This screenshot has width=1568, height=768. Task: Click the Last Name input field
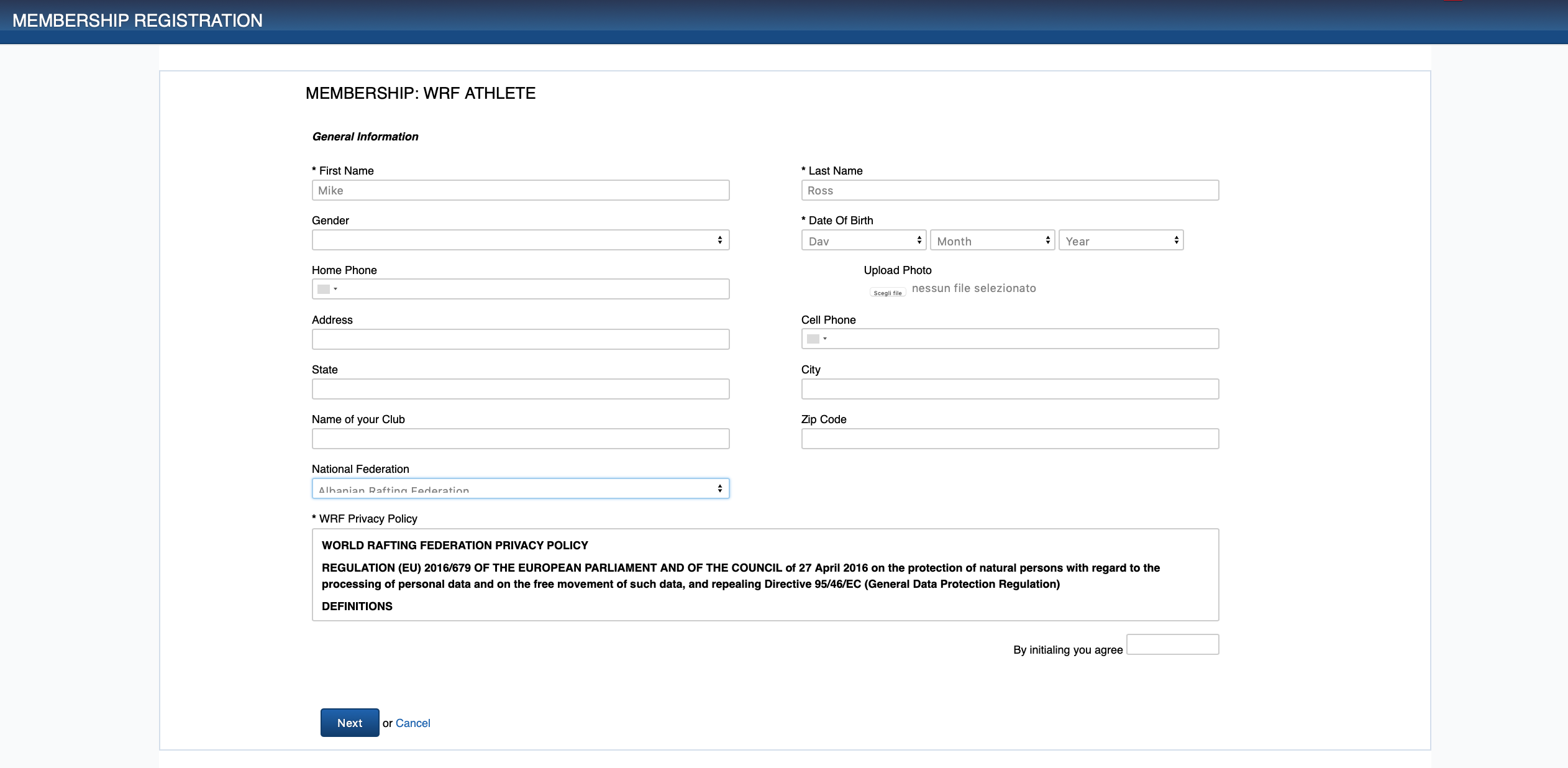point(1010,190)
